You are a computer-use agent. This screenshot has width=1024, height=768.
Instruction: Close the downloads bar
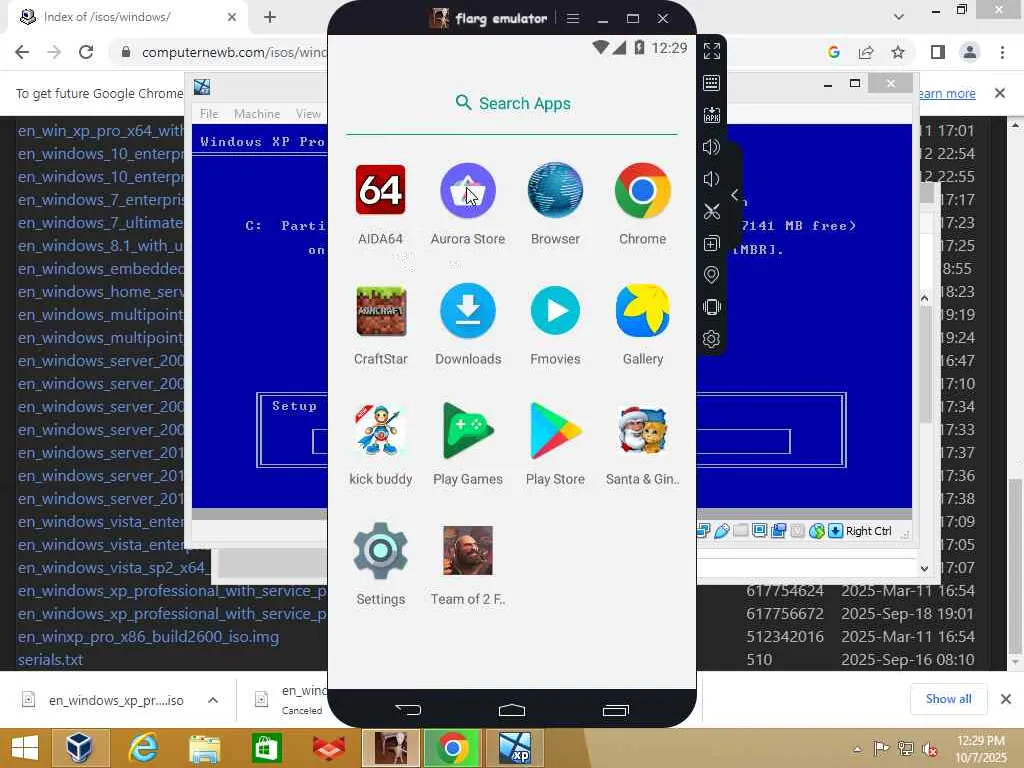click(1006, 699)
